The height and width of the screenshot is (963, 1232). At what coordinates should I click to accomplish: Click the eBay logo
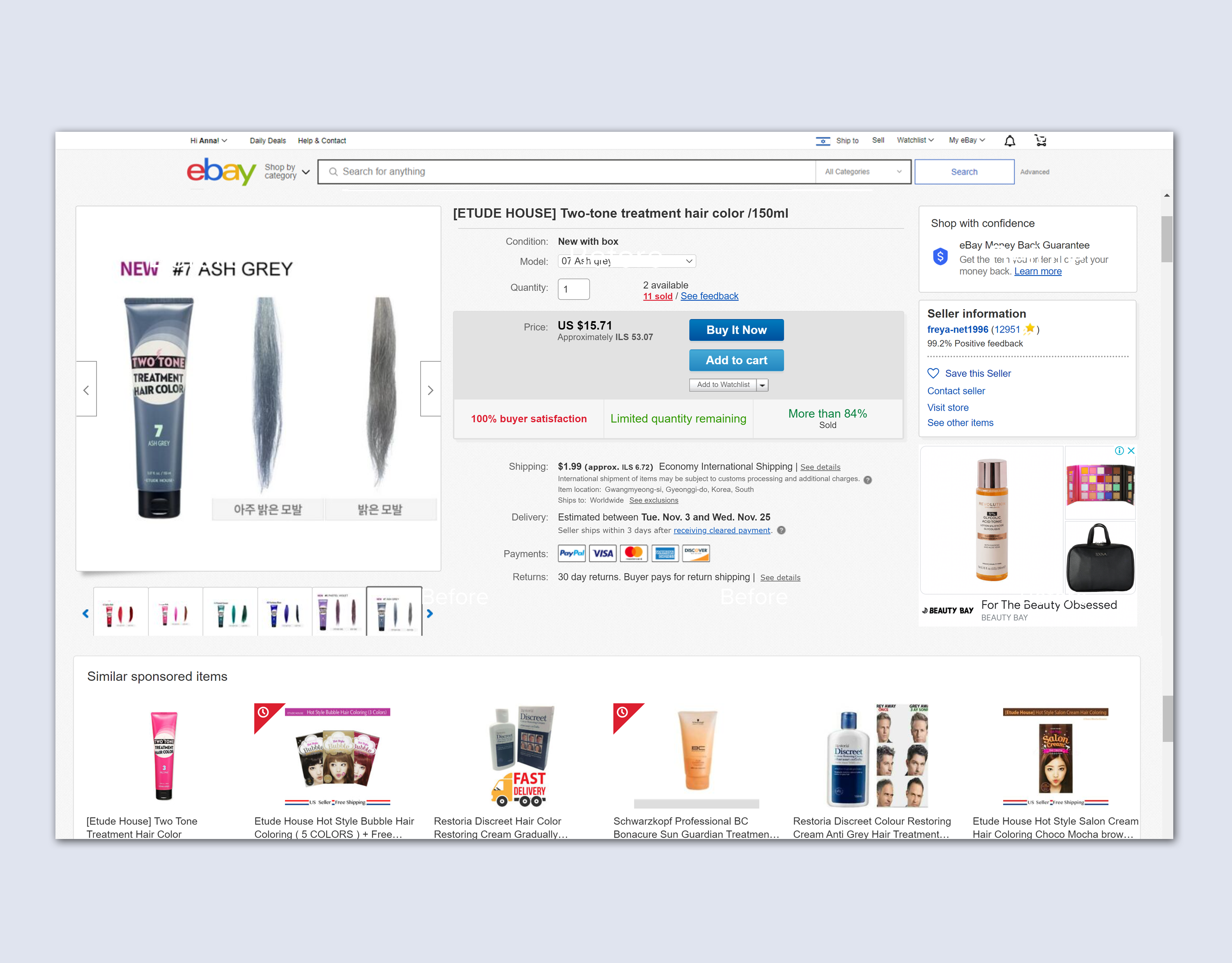[x=221, y=172]
